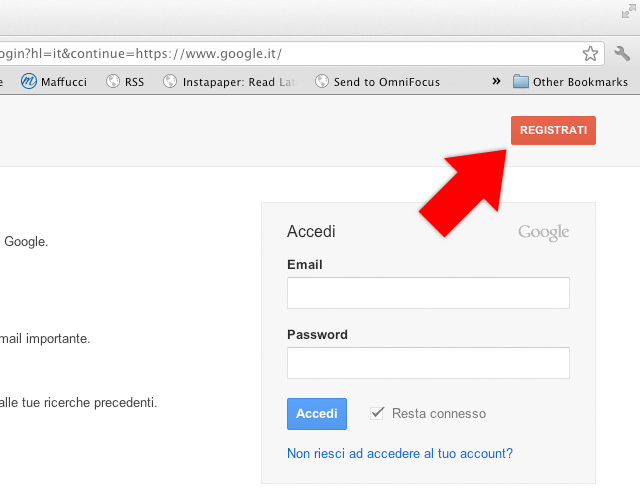Click the Google logo in sign-in box
This screenshot has height=500, width=640.
tap(543, 233)
